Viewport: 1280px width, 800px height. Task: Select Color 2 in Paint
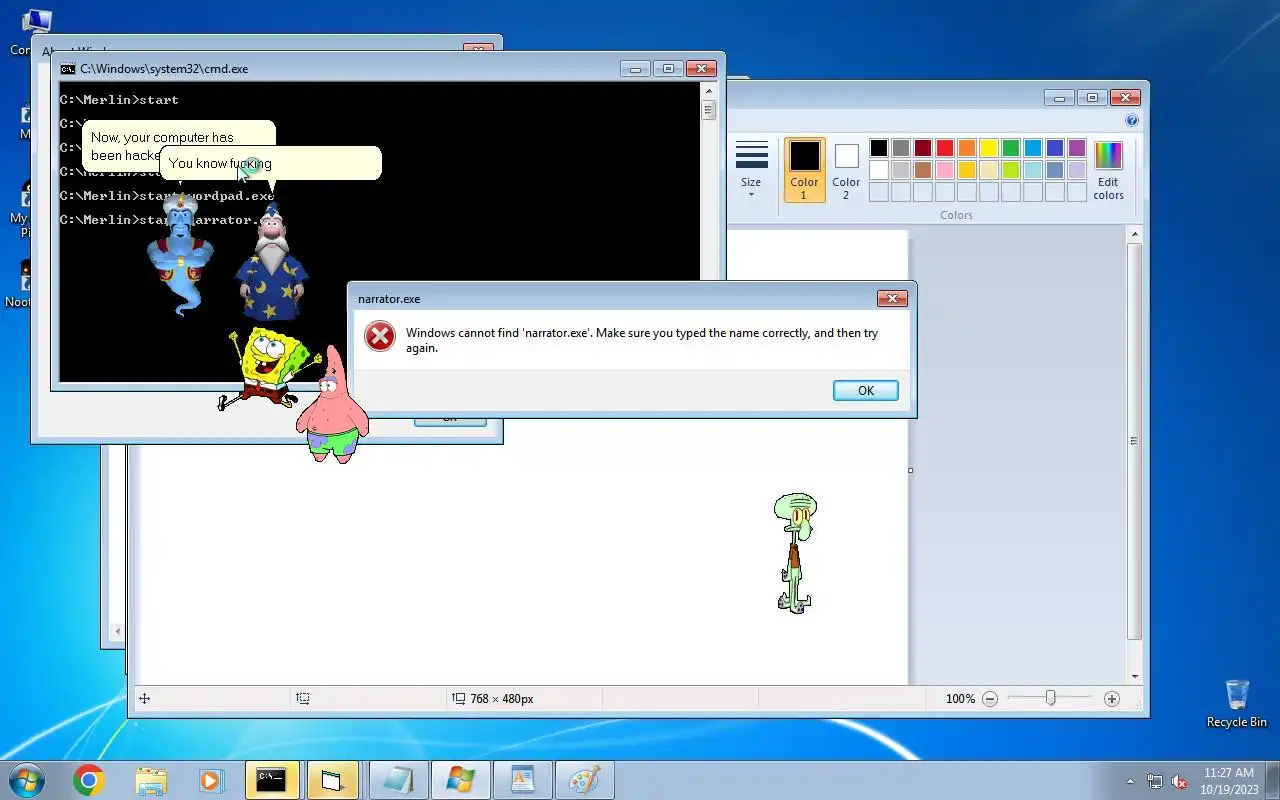coord(846,170)
